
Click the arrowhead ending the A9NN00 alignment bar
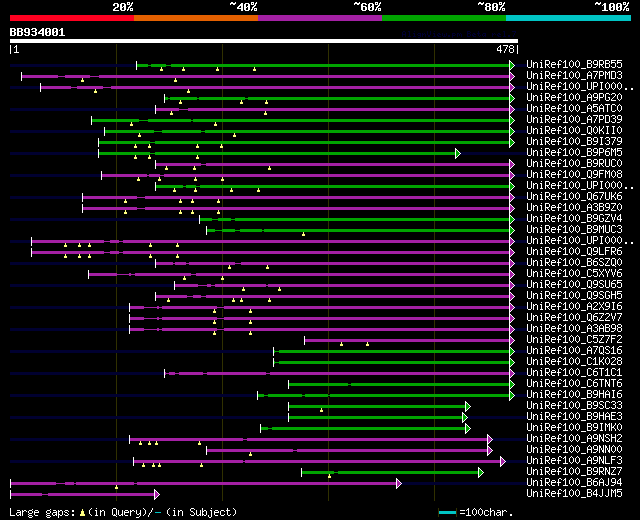(490, 451)
